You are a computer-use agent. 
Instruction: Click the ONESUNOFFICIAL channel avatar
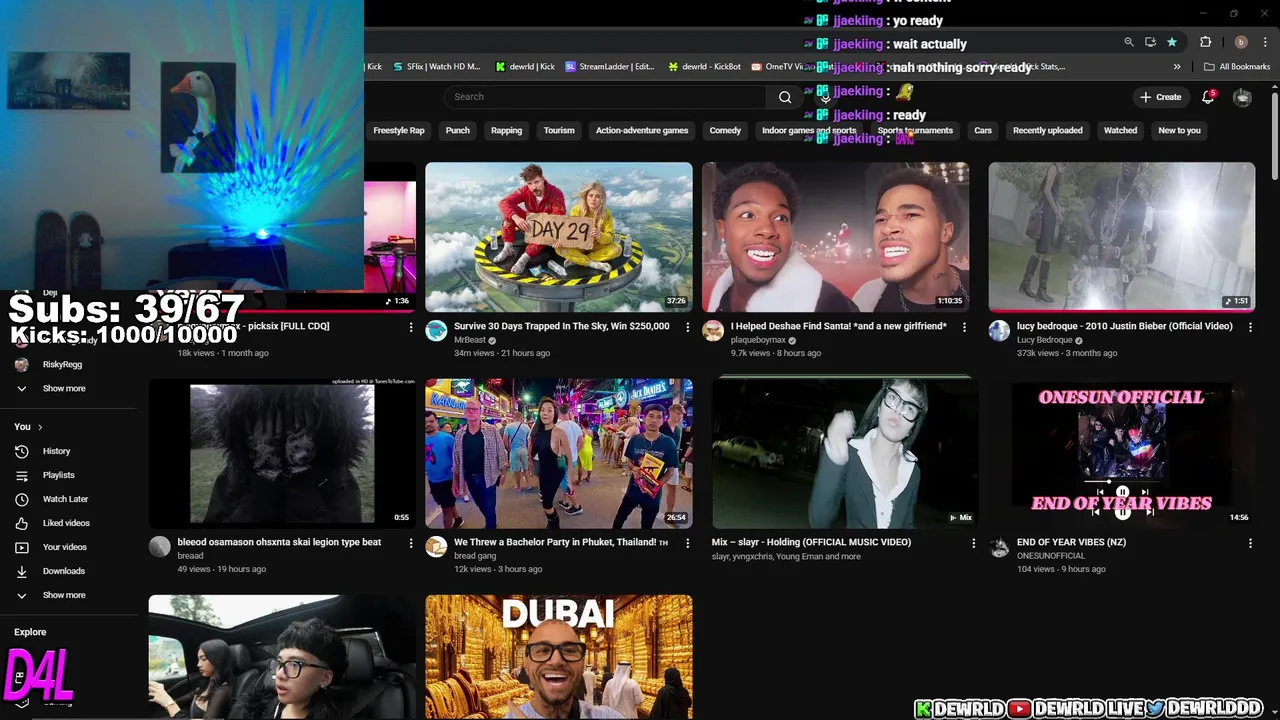pyautogui.click(x=999, y=547)
